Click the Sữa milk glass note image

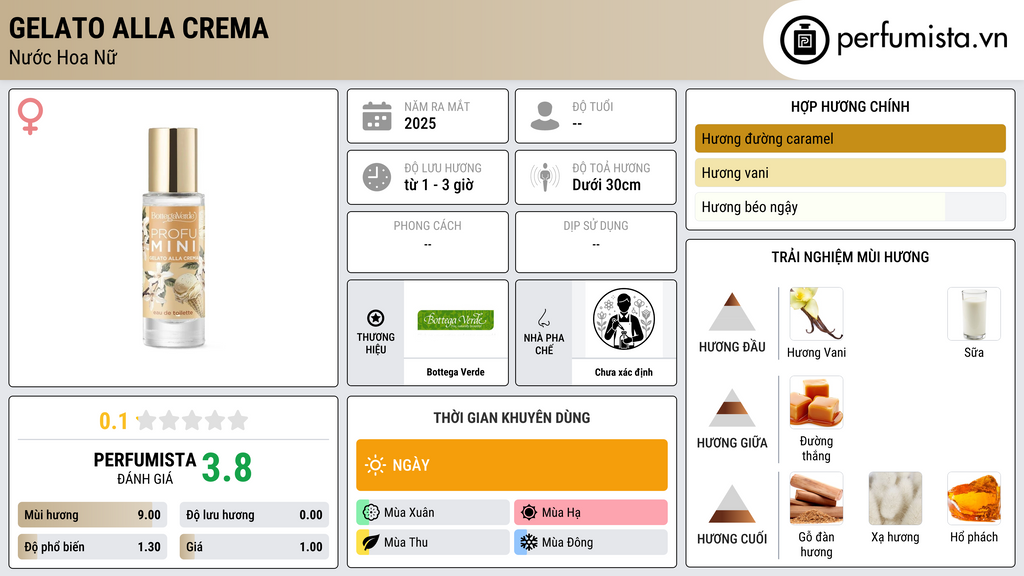(x=974, y=314)
